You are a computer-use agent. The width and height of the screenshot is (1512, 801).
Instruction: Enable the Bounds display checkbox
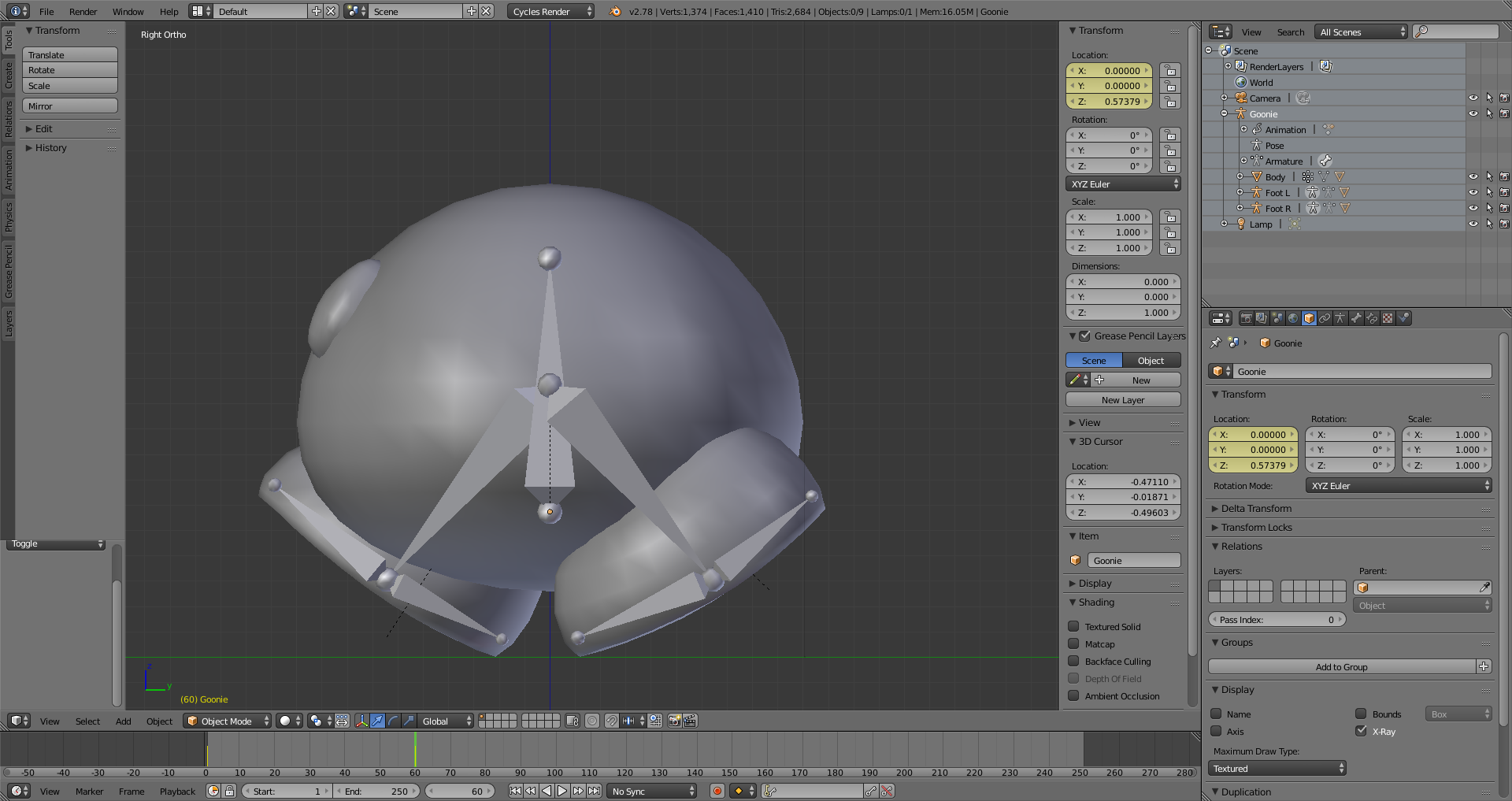(1361, 714)
